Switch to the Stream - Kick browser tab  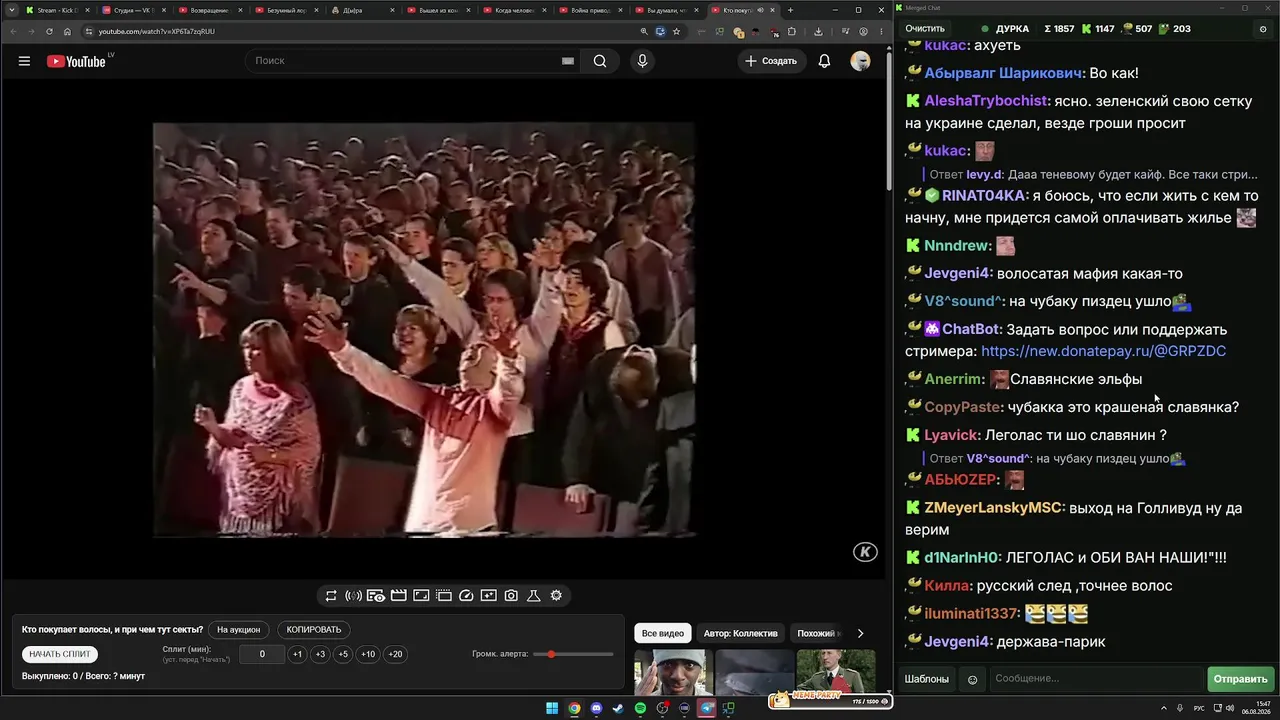pyautogui.click(x=58, y=10)
